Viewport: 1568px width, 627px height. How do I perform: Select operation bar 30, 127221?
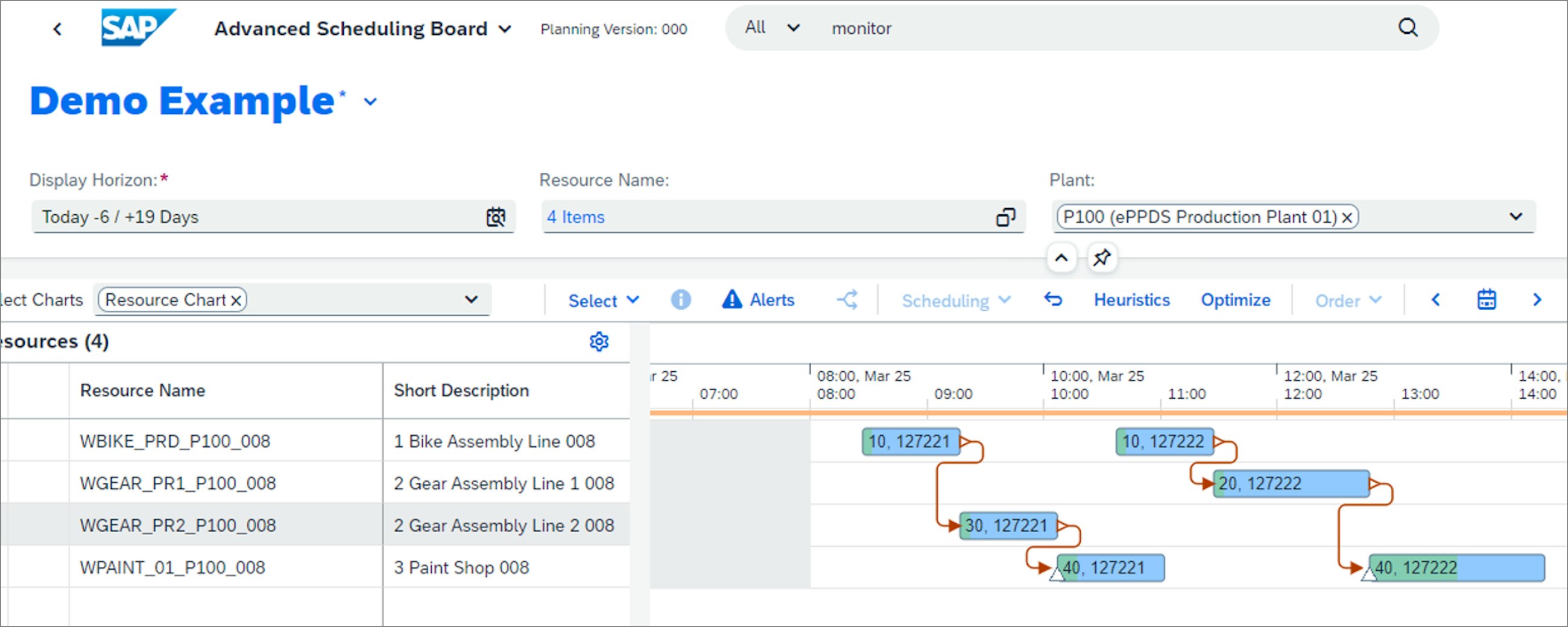point(1008,525)
